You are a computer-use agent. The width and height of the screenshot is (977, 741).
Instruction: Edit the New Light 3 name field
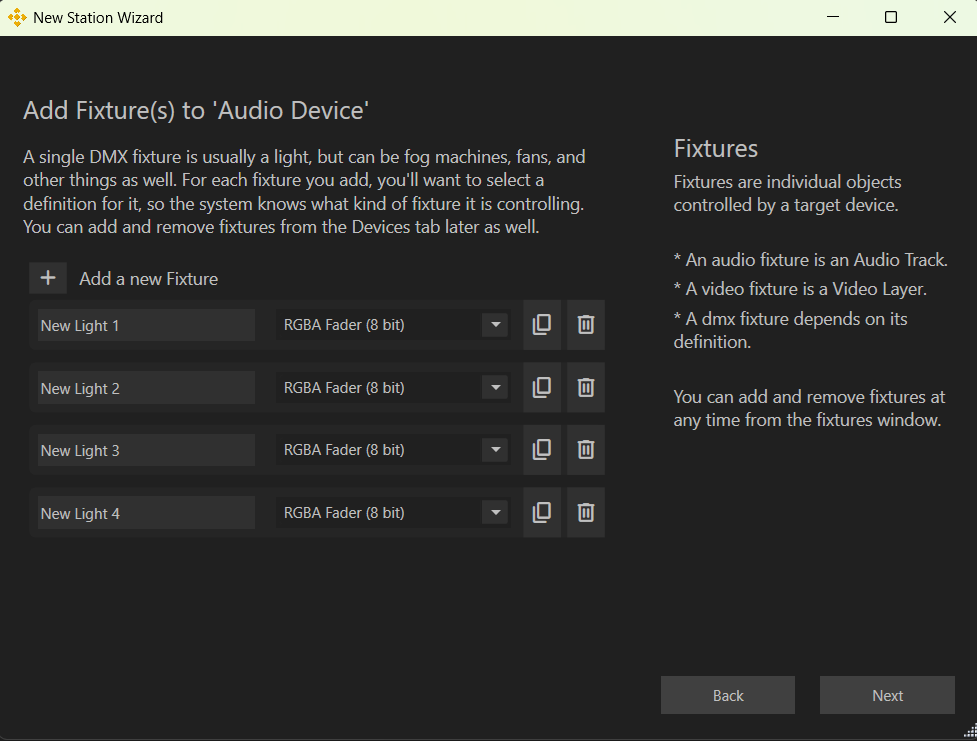[x=146, y=450]
